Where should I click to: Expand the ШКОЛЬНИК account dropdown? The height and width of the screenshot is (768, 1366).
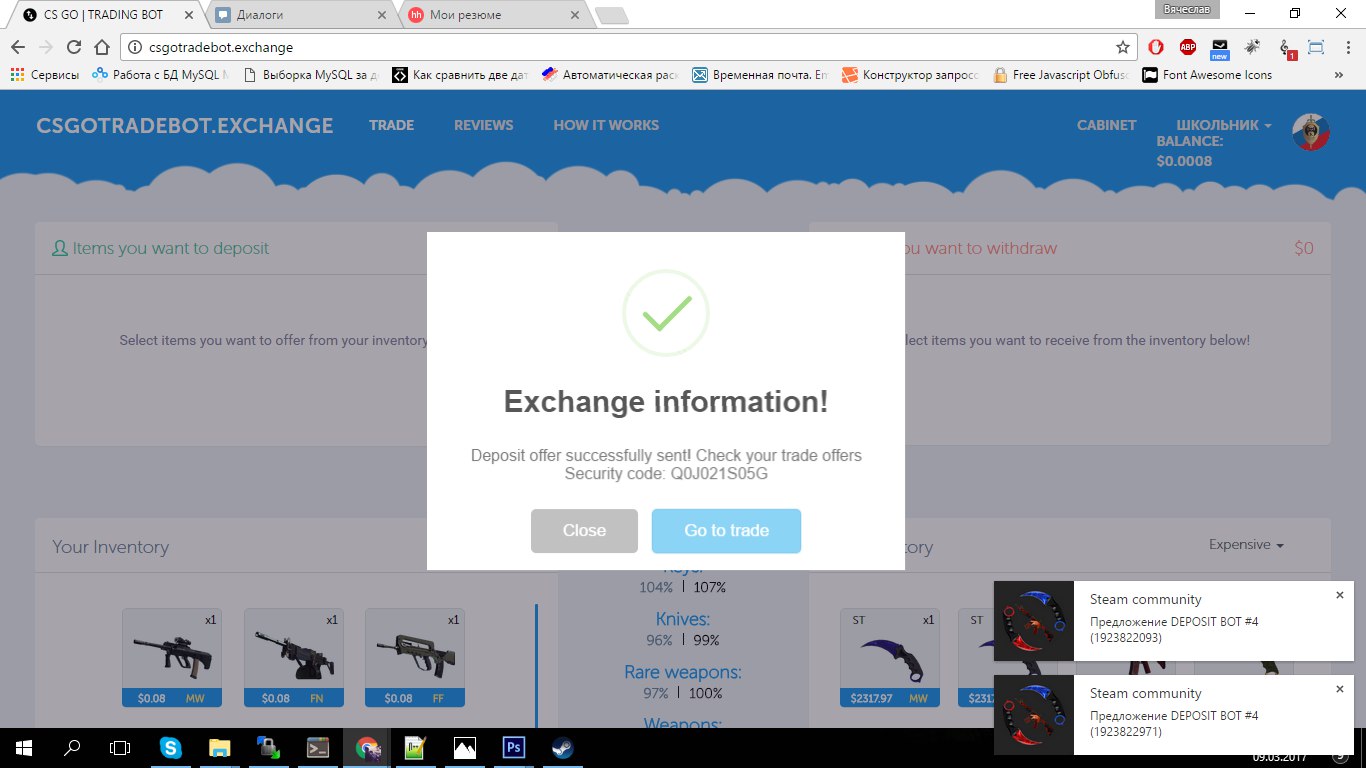coord(1223,125)
